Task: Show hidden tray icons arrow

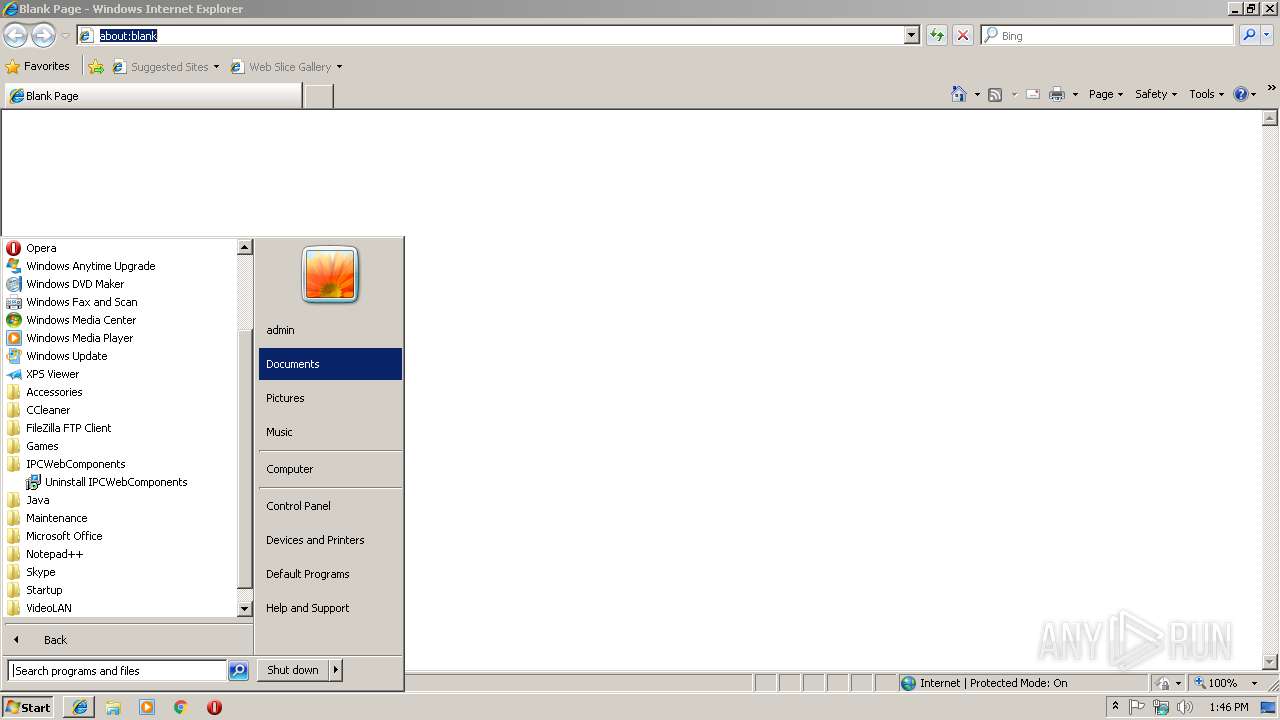Action: [x=1115, y=707]
